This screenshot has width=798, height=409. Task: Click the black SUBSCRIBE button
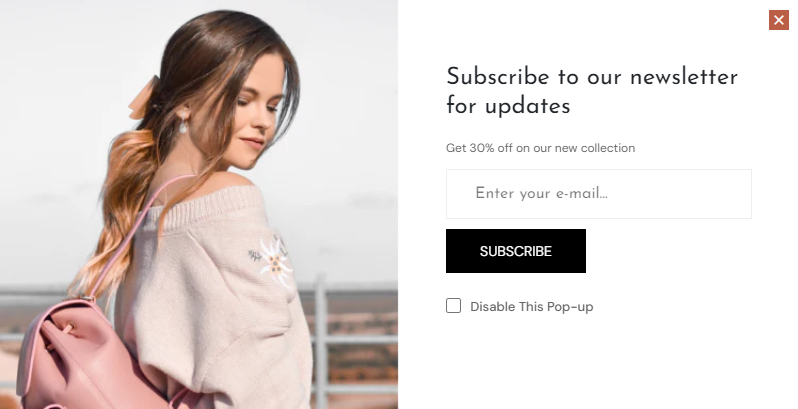(516, 251)
